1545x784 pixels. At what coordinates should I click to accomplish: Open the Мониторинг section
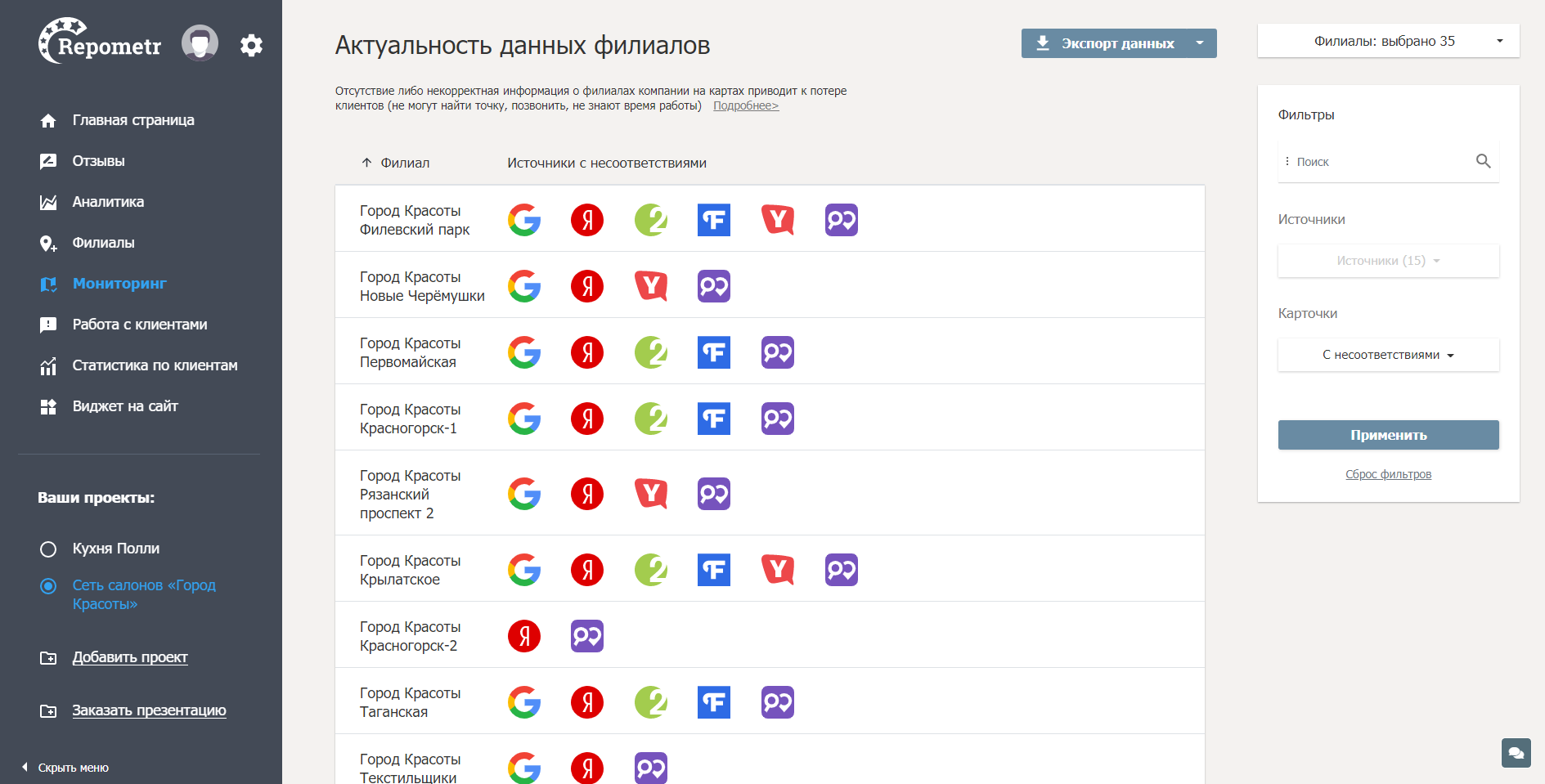pos(119,284)
